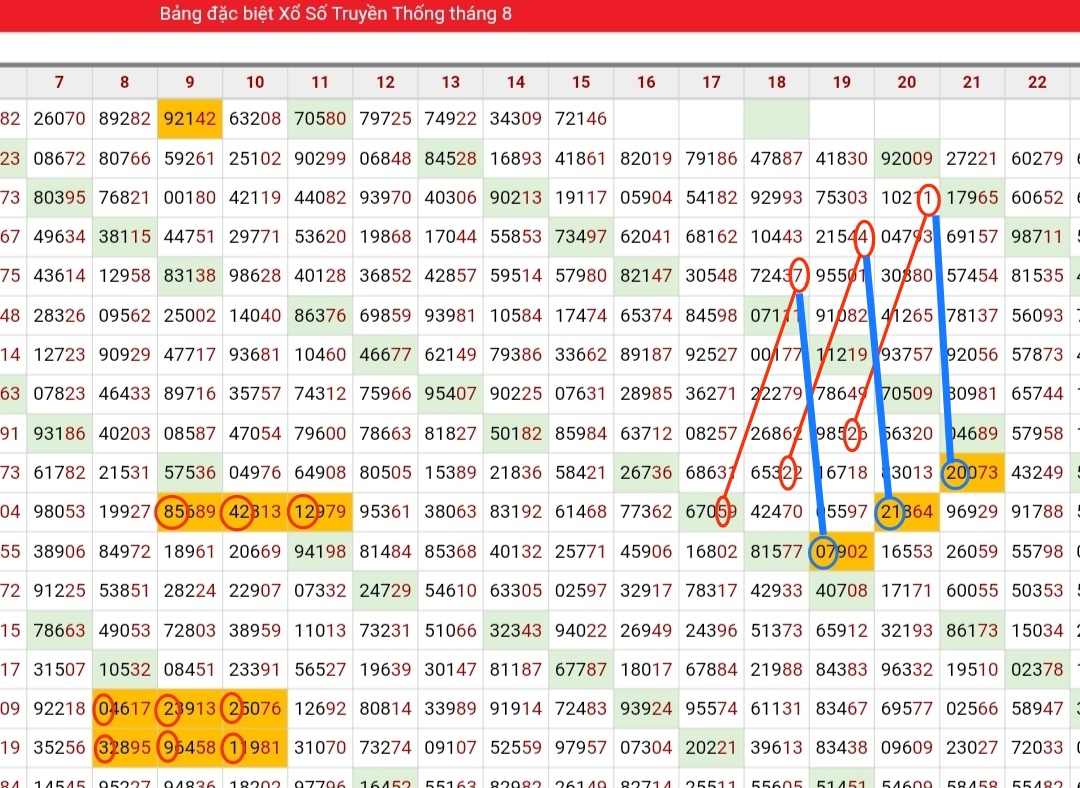Select column header 9

190,82
